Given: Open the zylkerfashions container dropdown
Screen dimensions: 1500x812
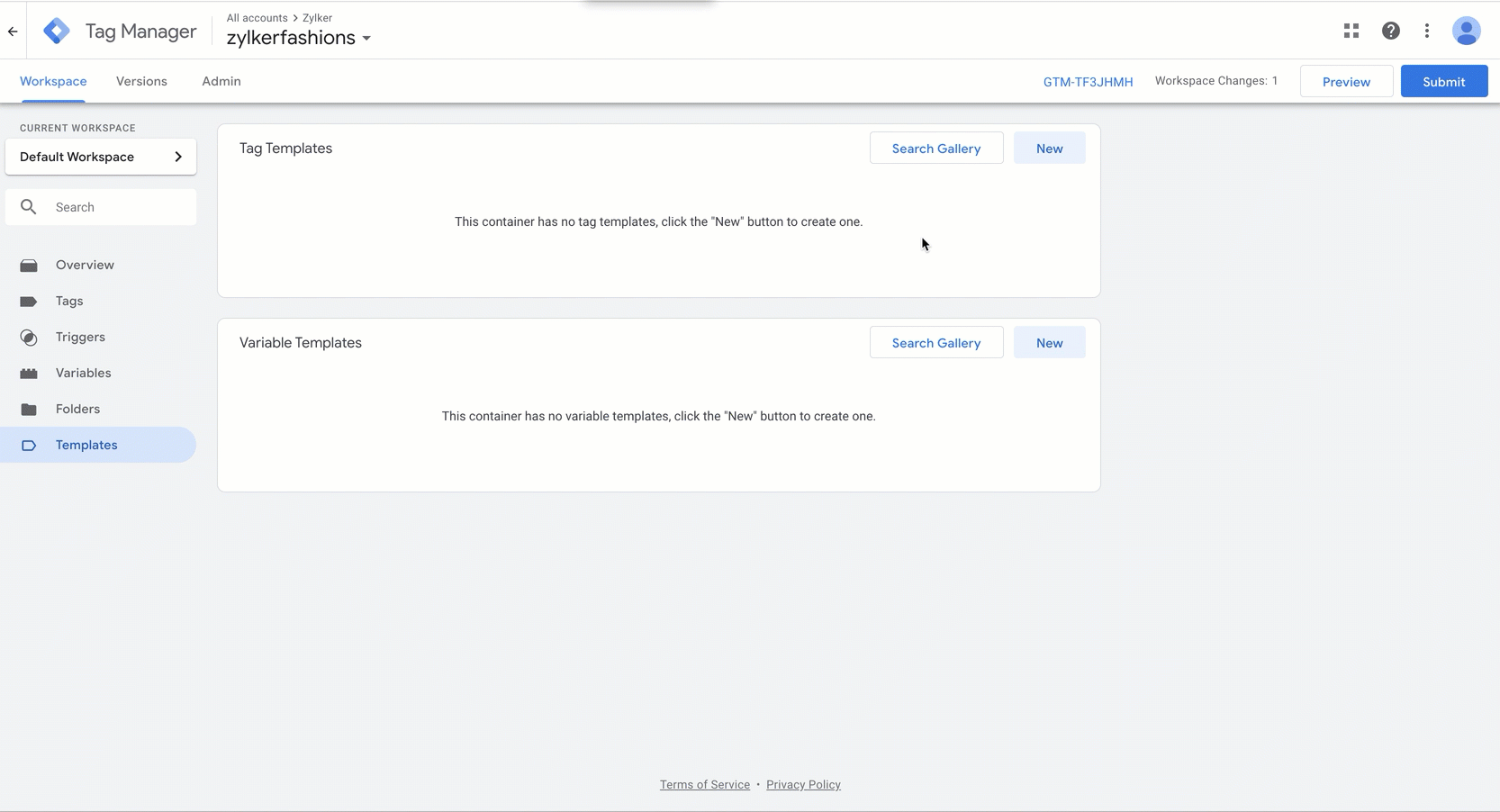Looking at the screenshot, I should point(298,38).
